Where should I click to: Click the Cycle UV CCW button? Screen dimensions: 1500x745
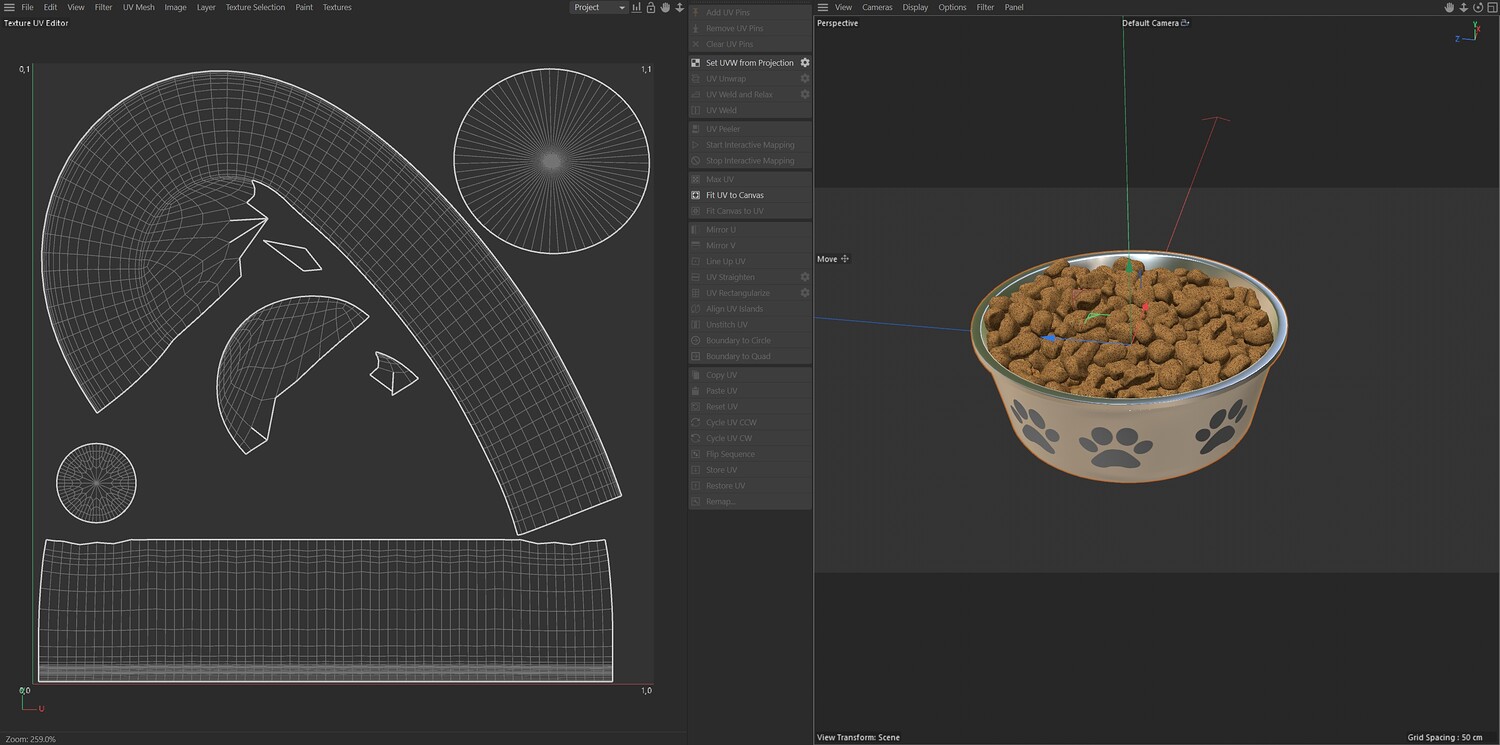(750, 422)
